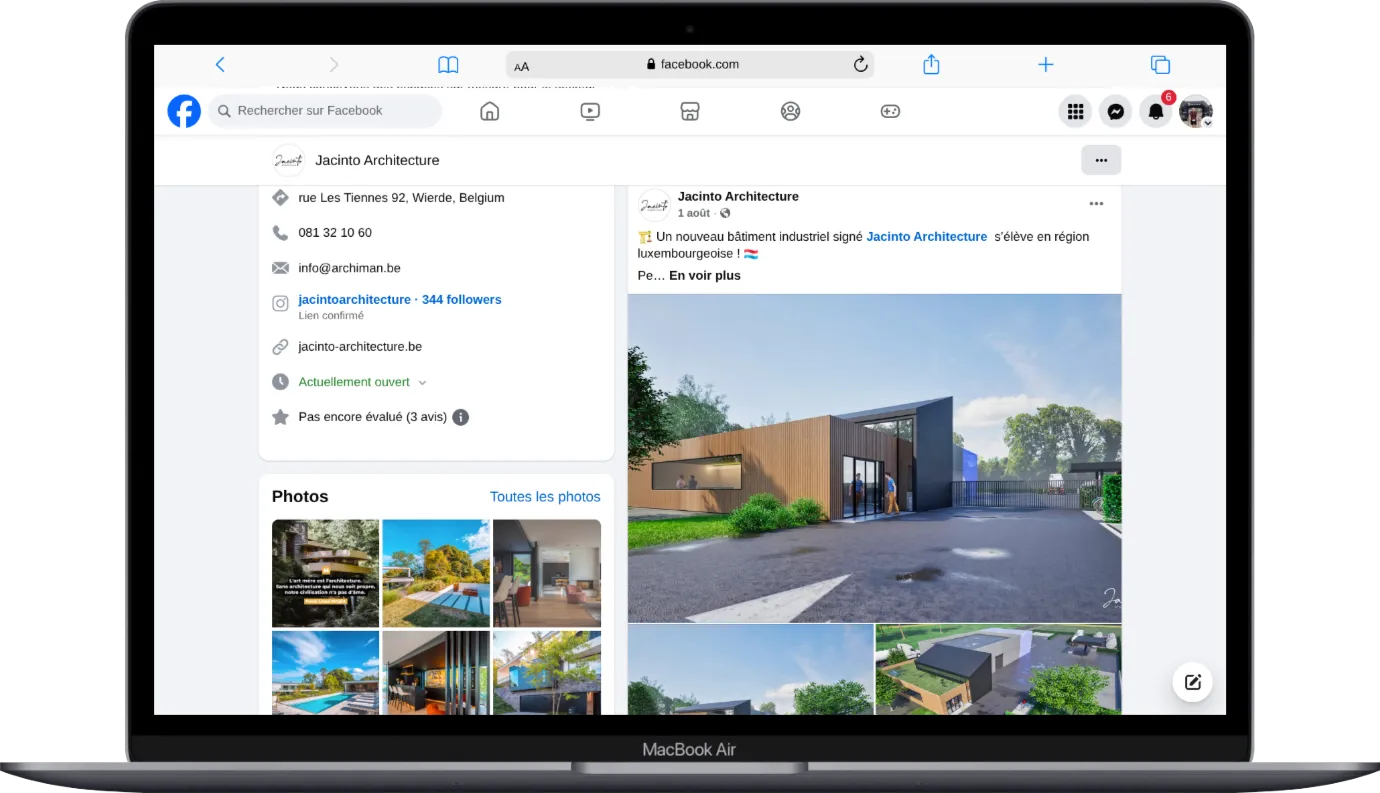Click new message compose floating button
The width and height of the screenshot is (1380, 793).
point(1192,682)
